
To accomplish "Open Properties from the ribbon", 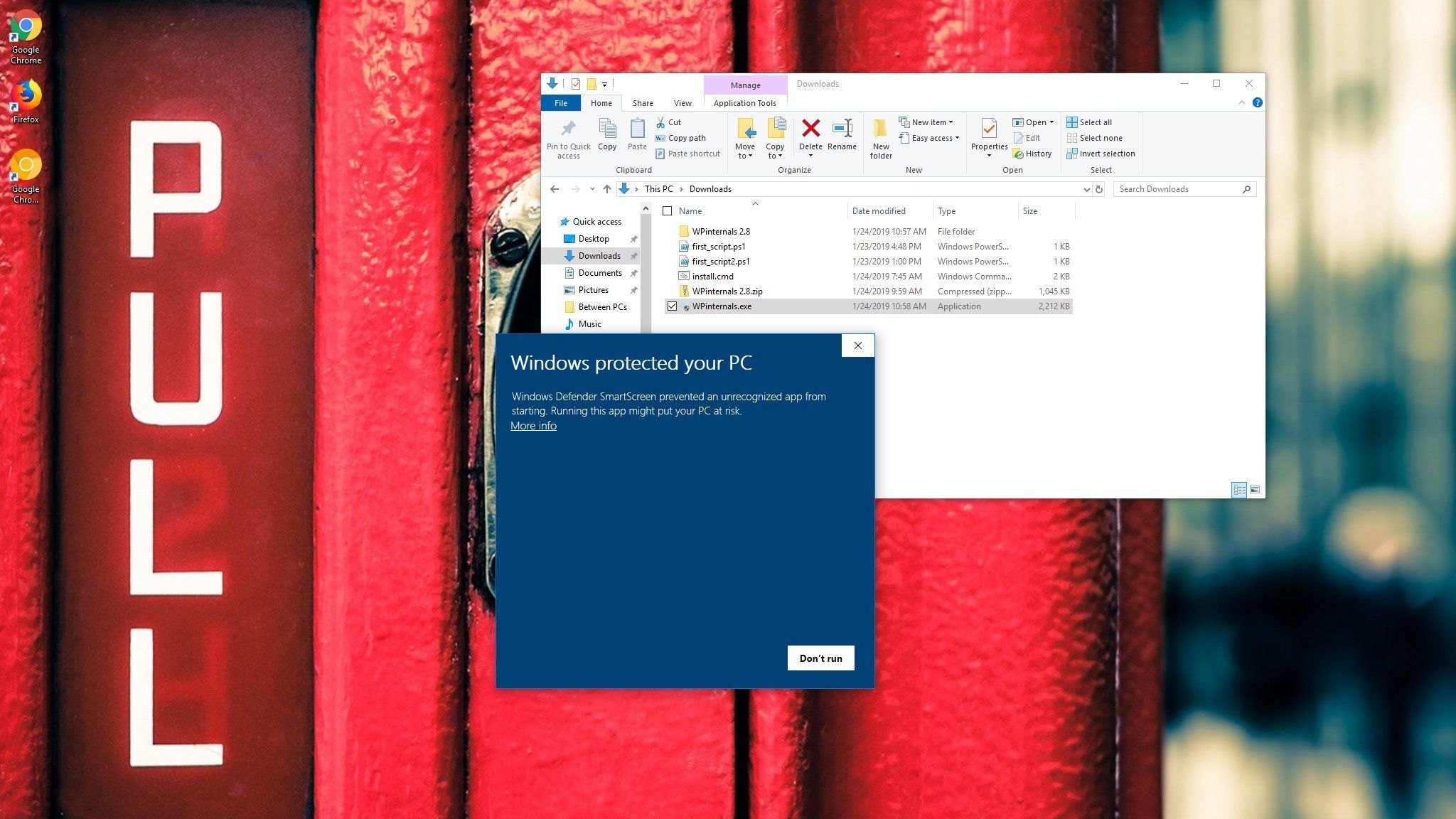I will (989, 130).
